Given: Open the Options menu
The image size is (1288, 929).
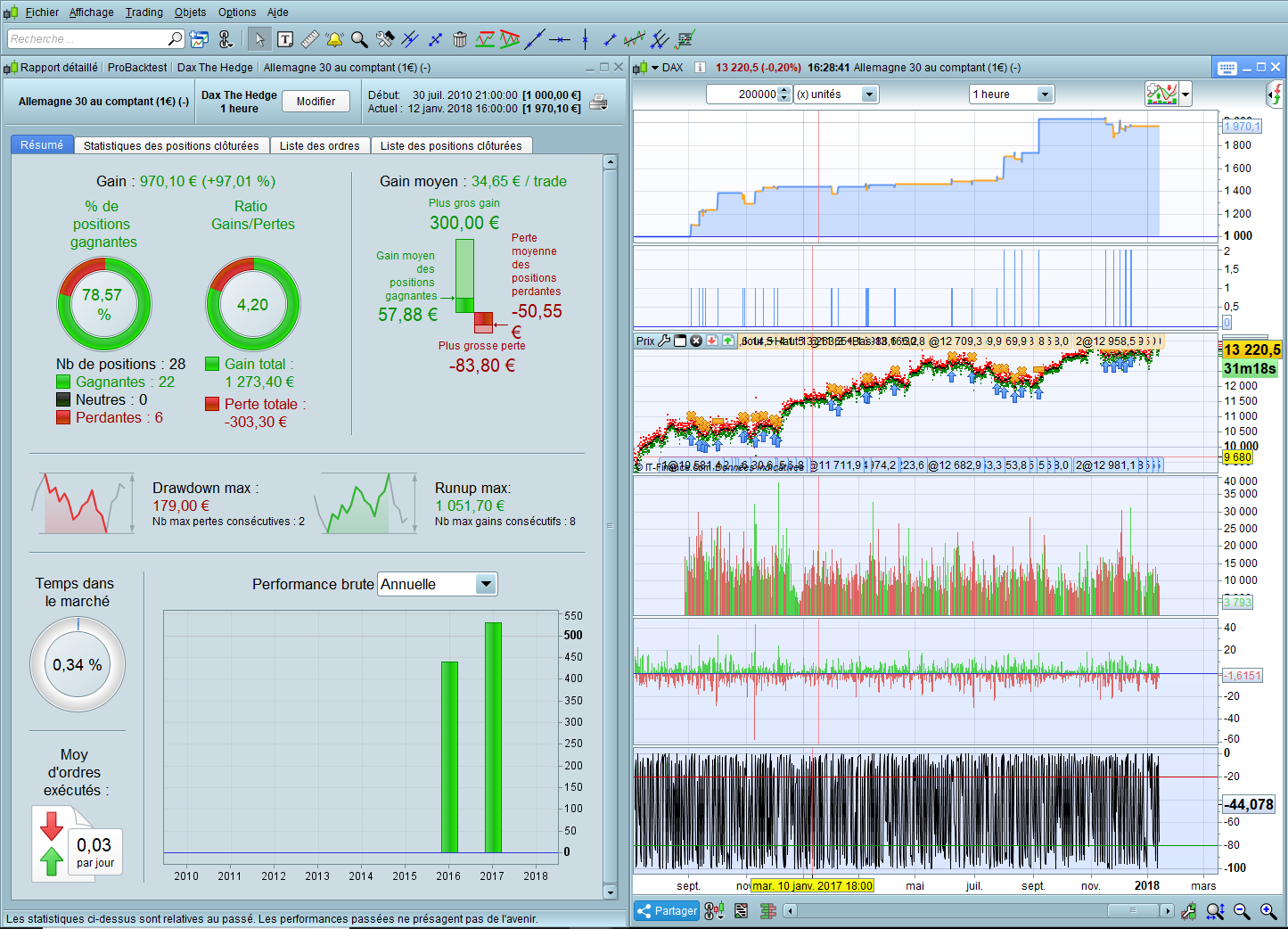Looking at the screenshot, I should 237,12.
